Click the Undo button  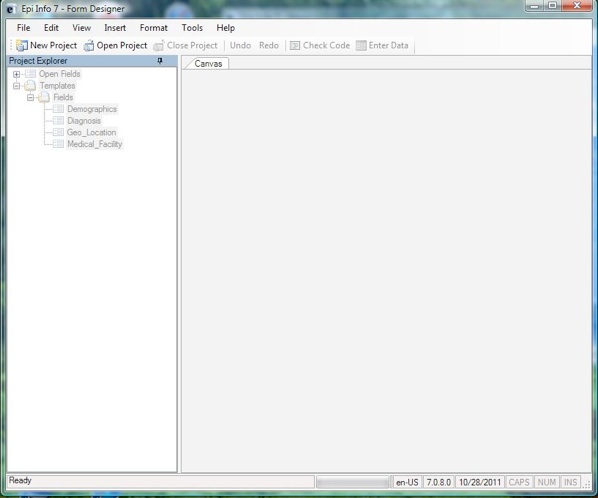(240, 45)
